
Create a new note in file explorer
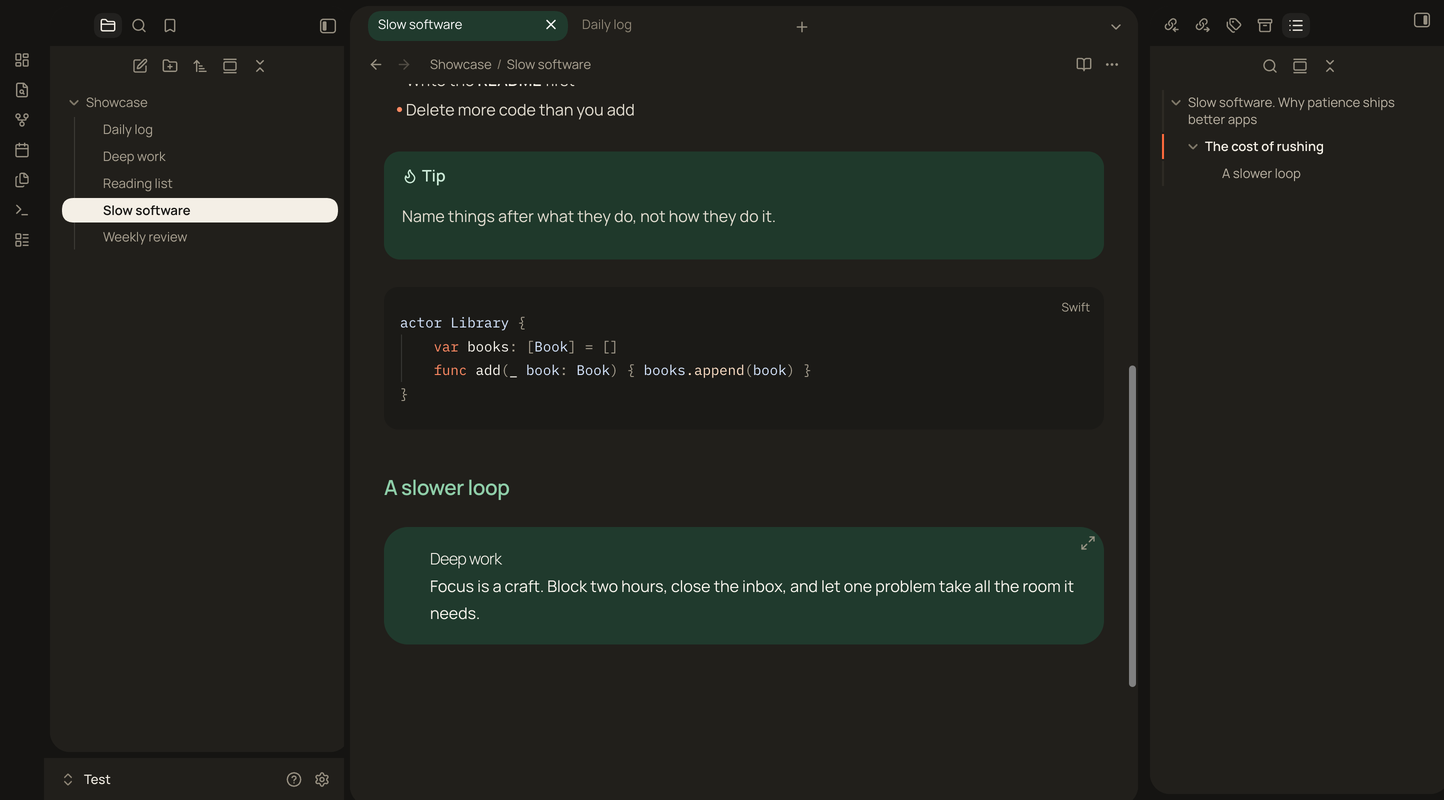coord(140,66)
